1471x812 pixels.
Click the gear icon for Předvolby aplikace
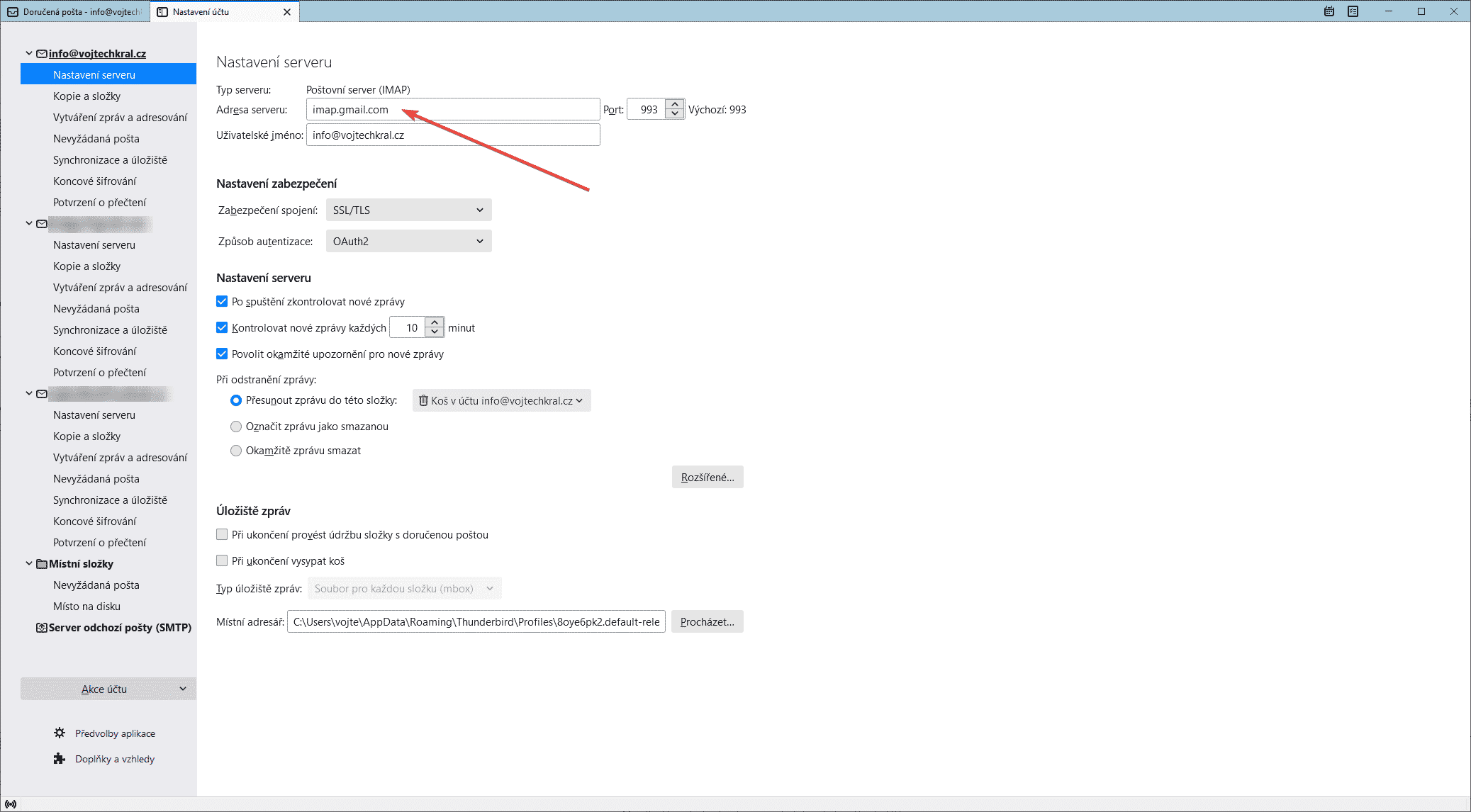[60, 733]
